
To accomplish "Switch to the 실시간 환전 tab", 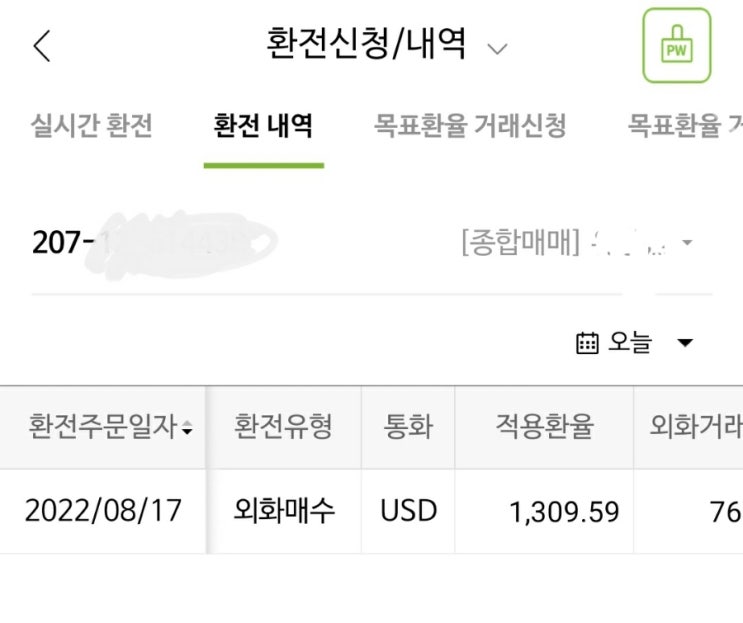I will (92, 127).
